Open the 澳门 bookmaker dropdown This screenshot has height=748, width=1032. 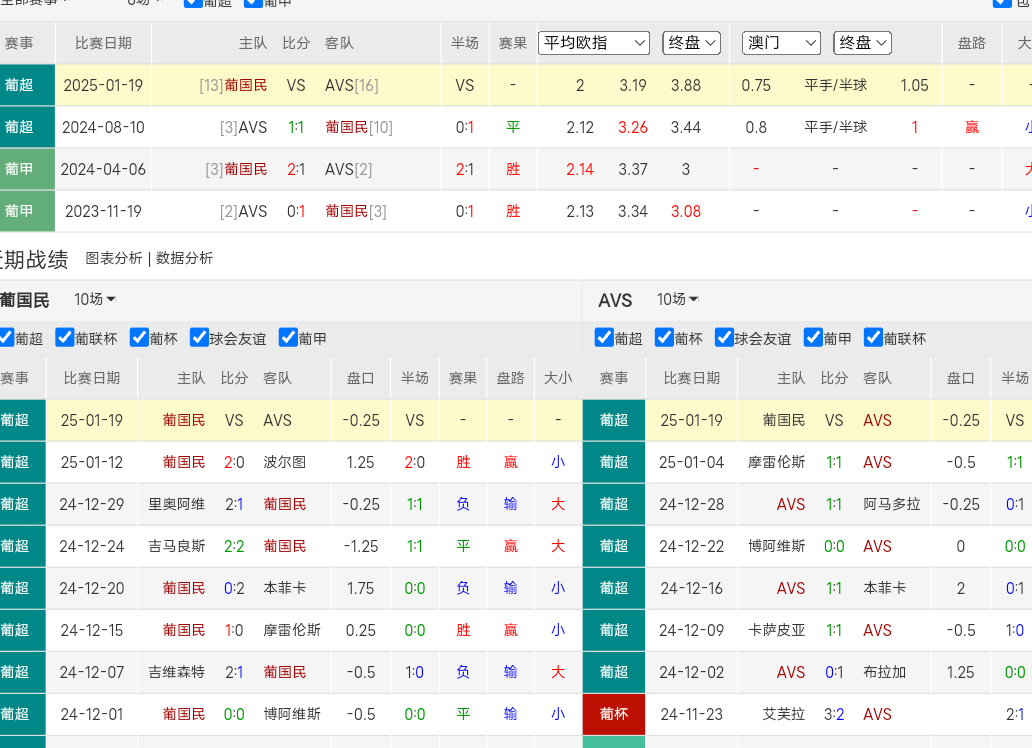tap(781, 43)
